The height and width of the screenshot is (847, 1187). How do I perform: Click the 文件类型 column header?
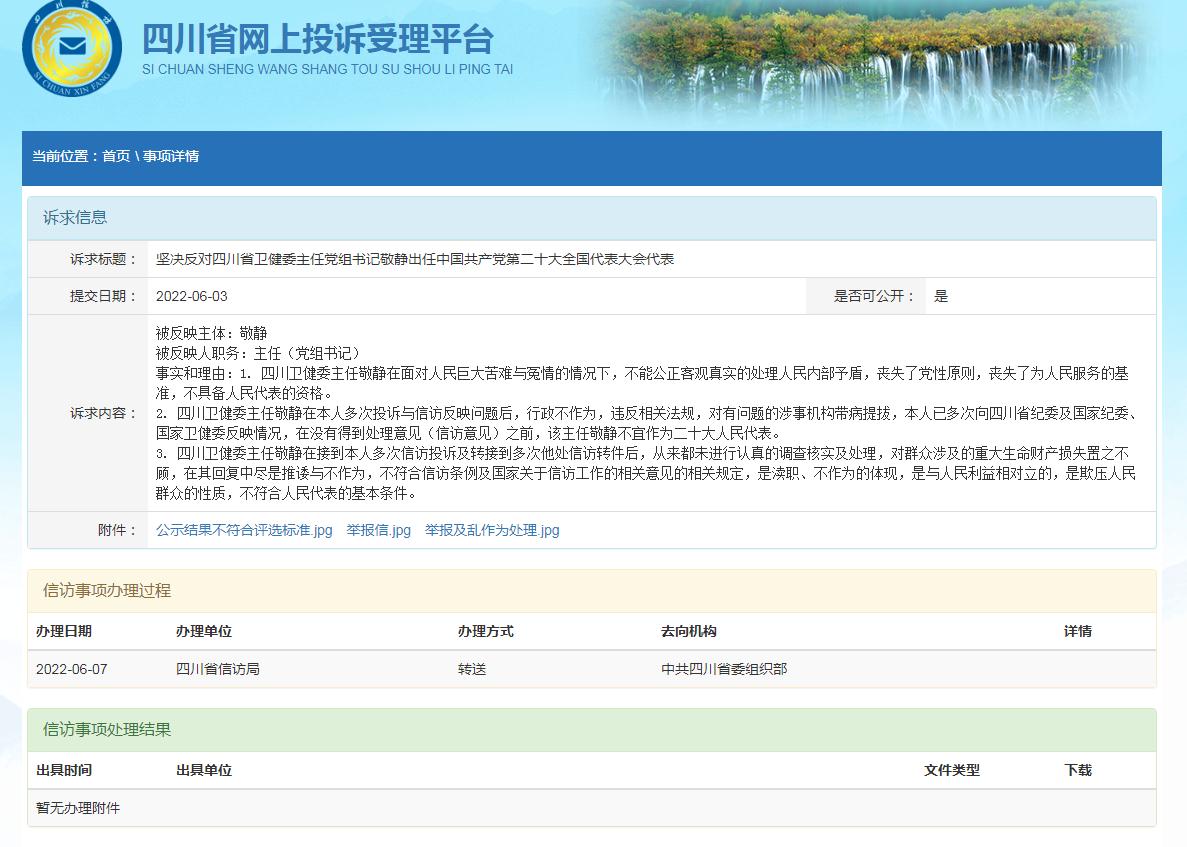click(952, 771)
